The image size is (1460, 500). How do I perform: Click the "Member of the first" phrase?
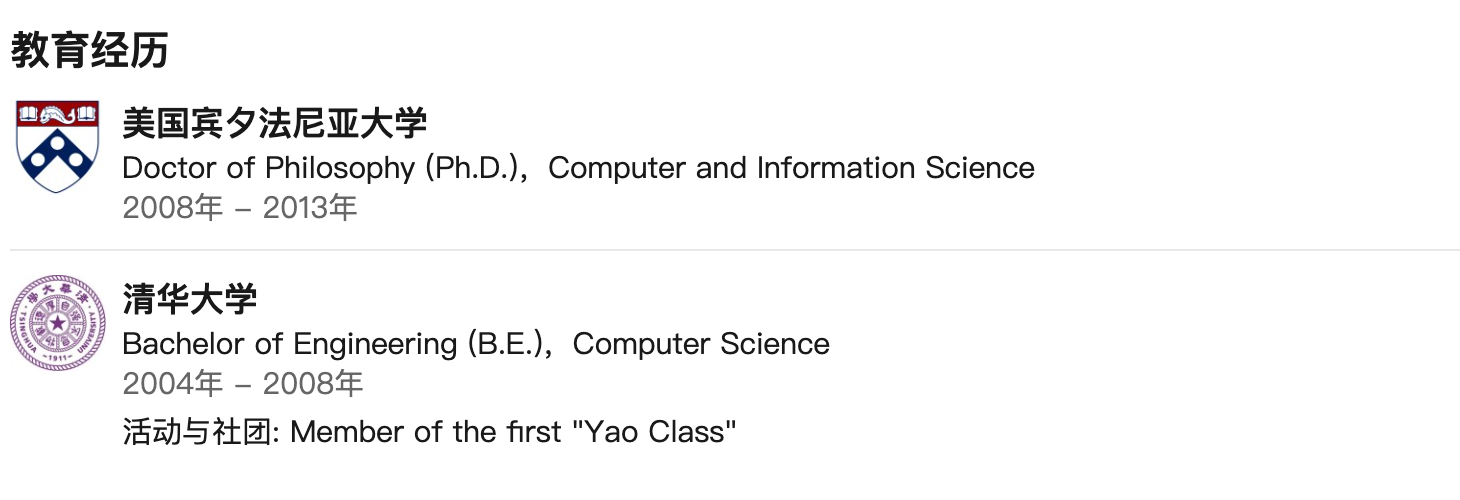427,432
